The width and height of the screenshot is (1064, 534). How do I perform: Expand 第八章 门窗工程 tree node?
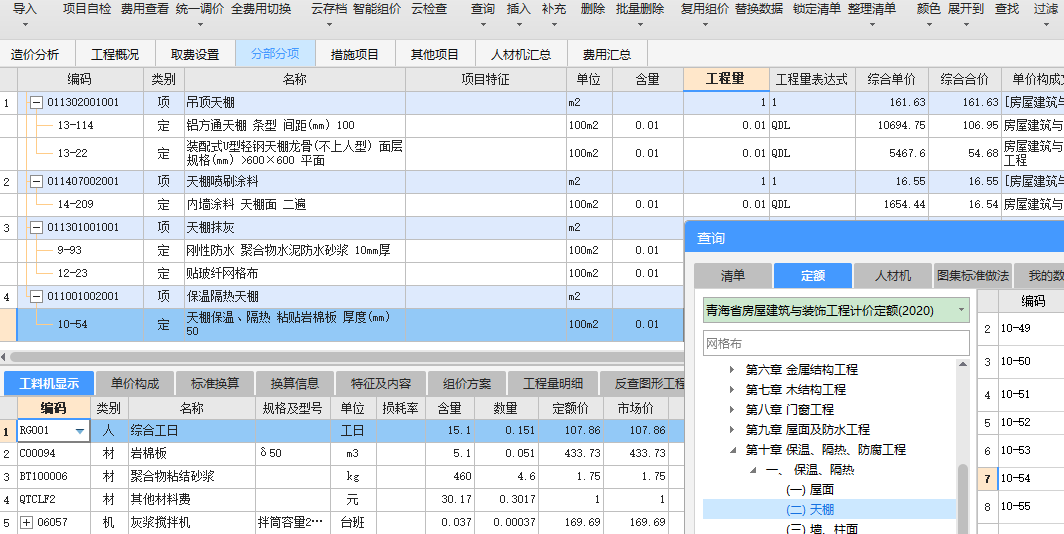coord(732,410)
